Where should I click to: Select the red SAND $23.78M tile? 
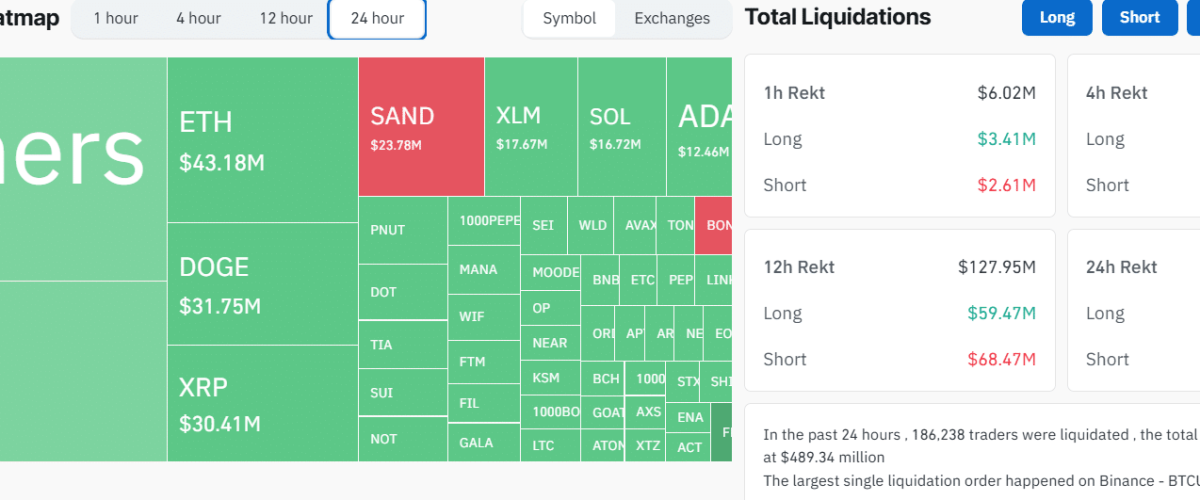pyautogui.click(x=421, y=127)
